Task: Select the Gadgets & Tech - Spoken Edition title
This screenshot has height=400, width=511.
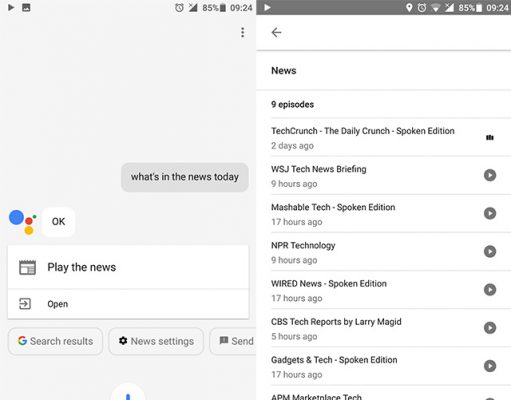Action: (x=334, y=360)
